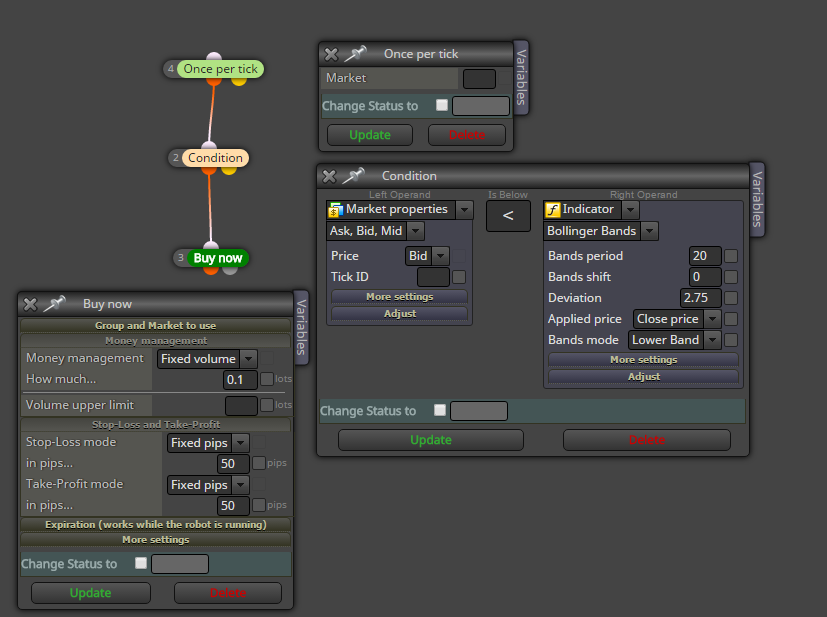
Task: Click the input dot atop Buy now node
Action: coord(211,246)
